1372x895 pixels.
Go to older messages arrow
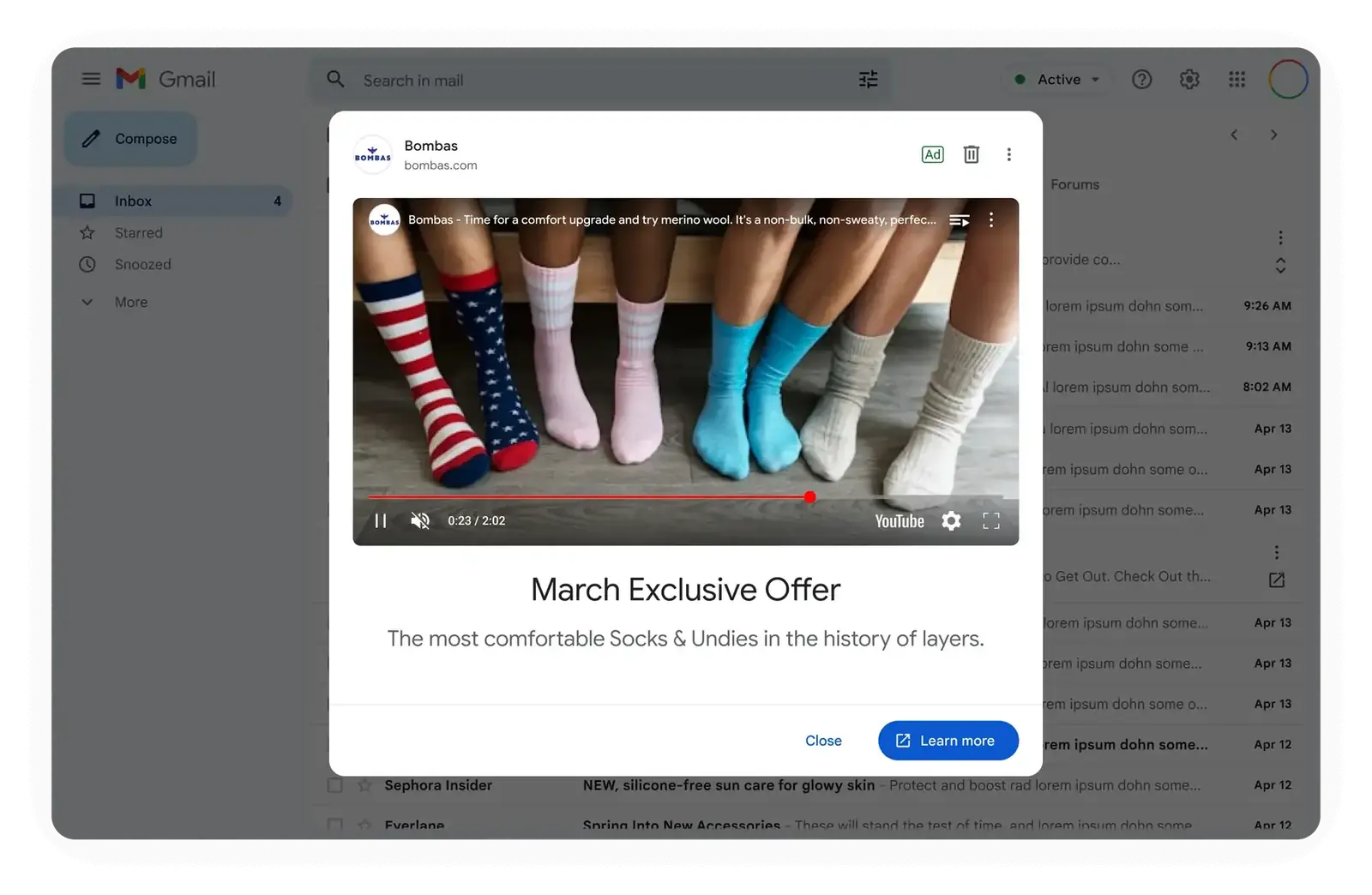click(x=1273, y=135)
